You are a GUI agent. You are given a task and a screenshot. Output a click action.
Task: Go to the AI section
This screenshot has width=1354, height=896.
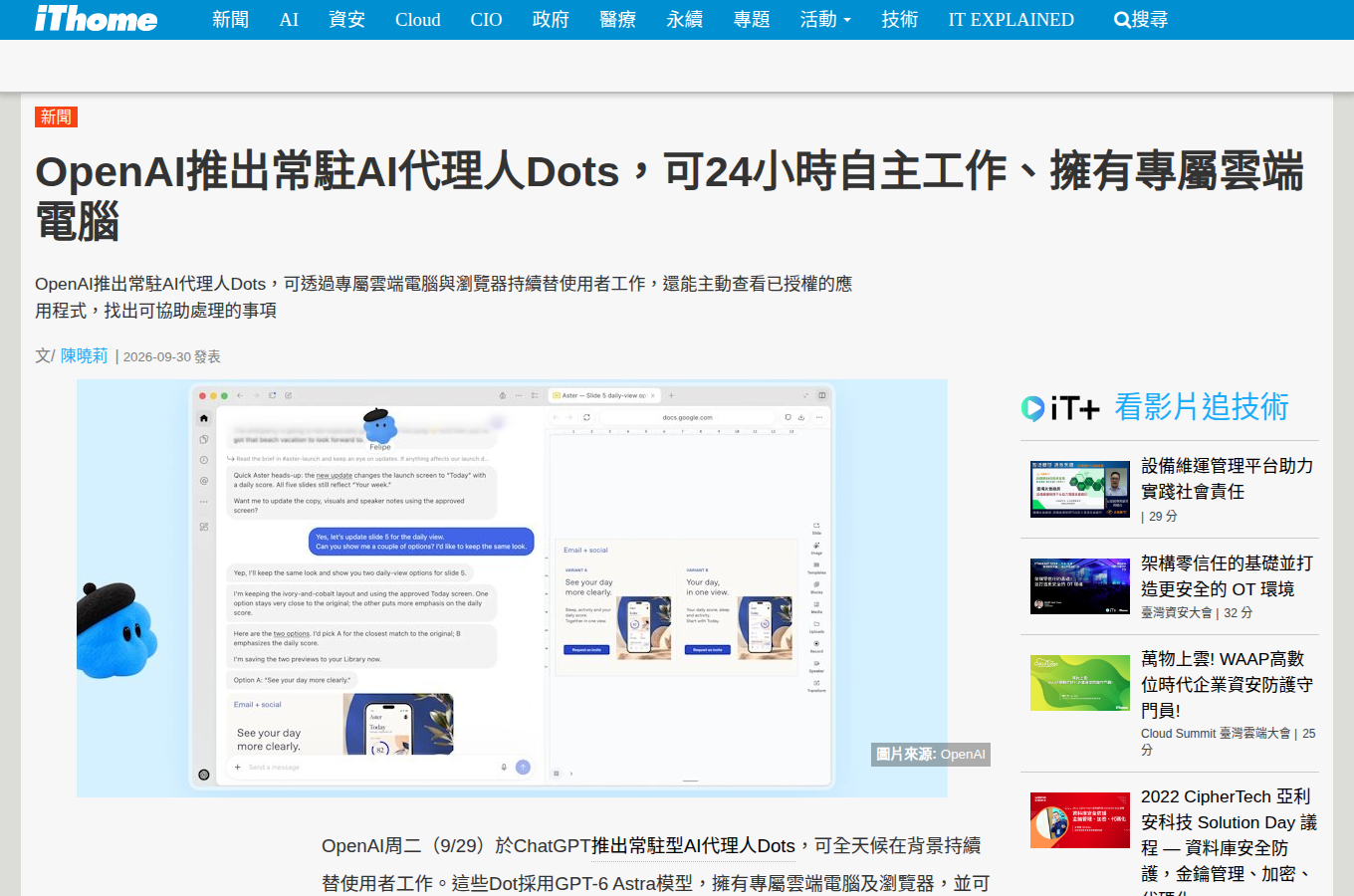click(289, 20)
